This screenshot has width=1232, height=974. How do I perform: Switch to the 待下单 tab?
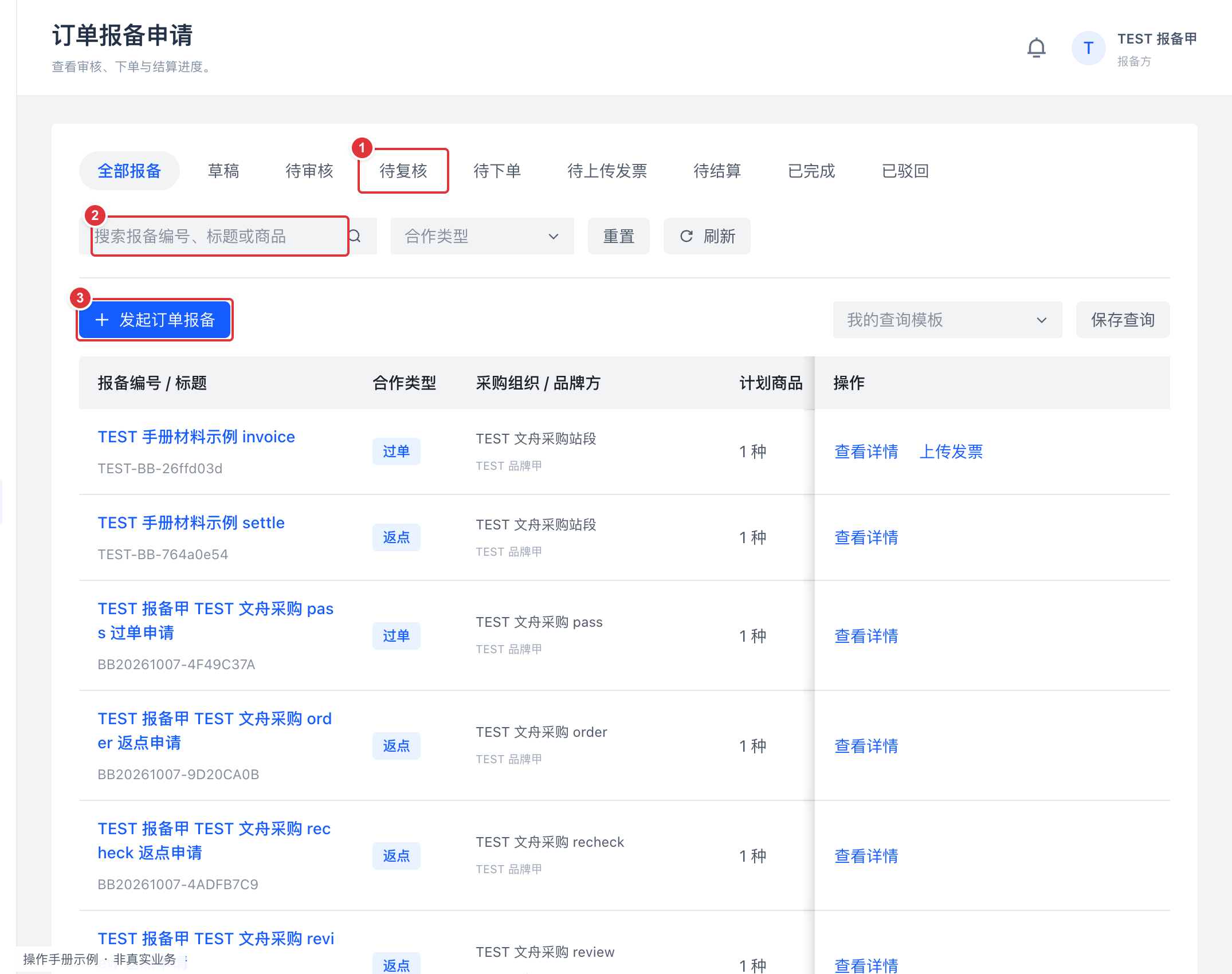(497, 171)
